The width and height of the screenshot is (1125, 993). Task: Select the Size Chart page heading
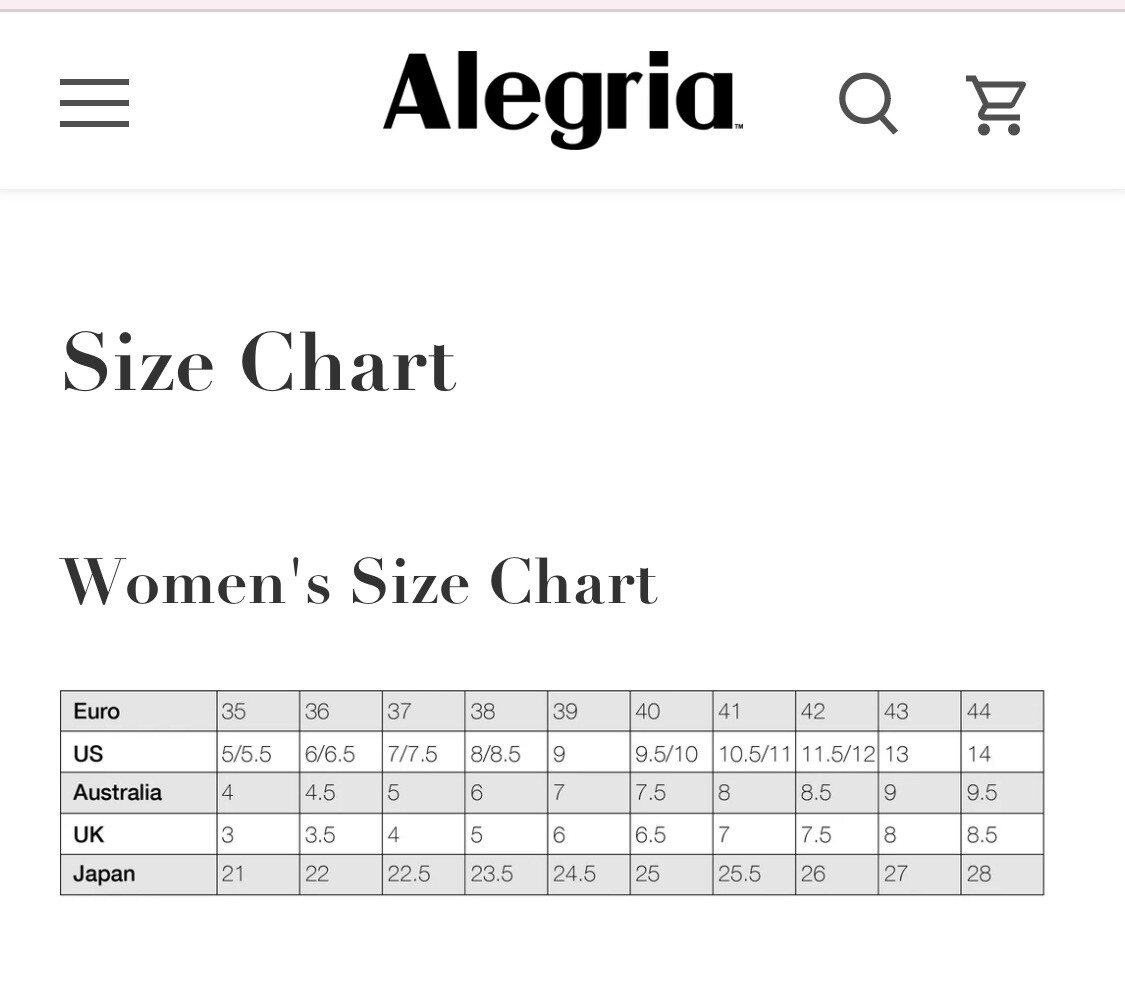(x=259, y=362)
